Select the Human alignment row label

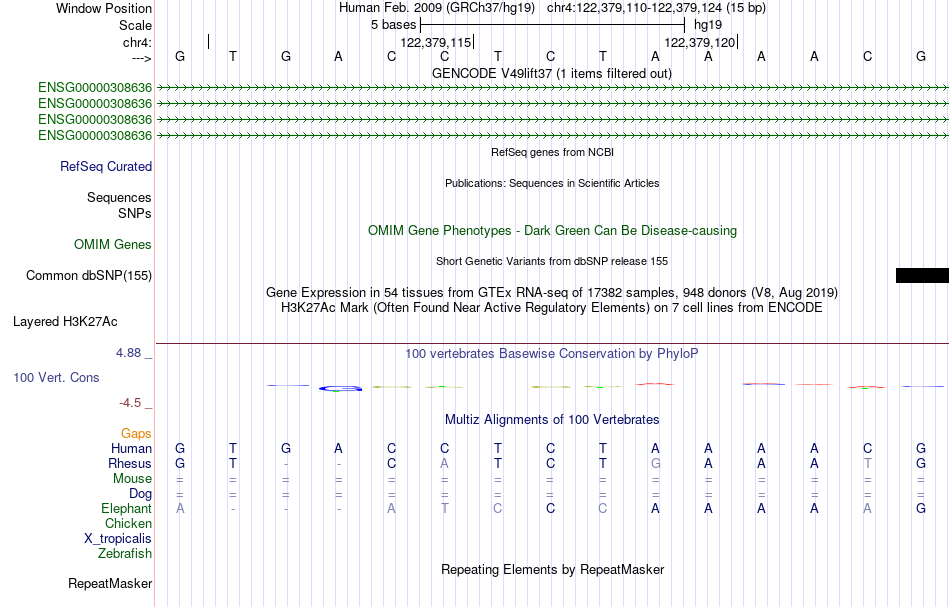click(131, 448)
